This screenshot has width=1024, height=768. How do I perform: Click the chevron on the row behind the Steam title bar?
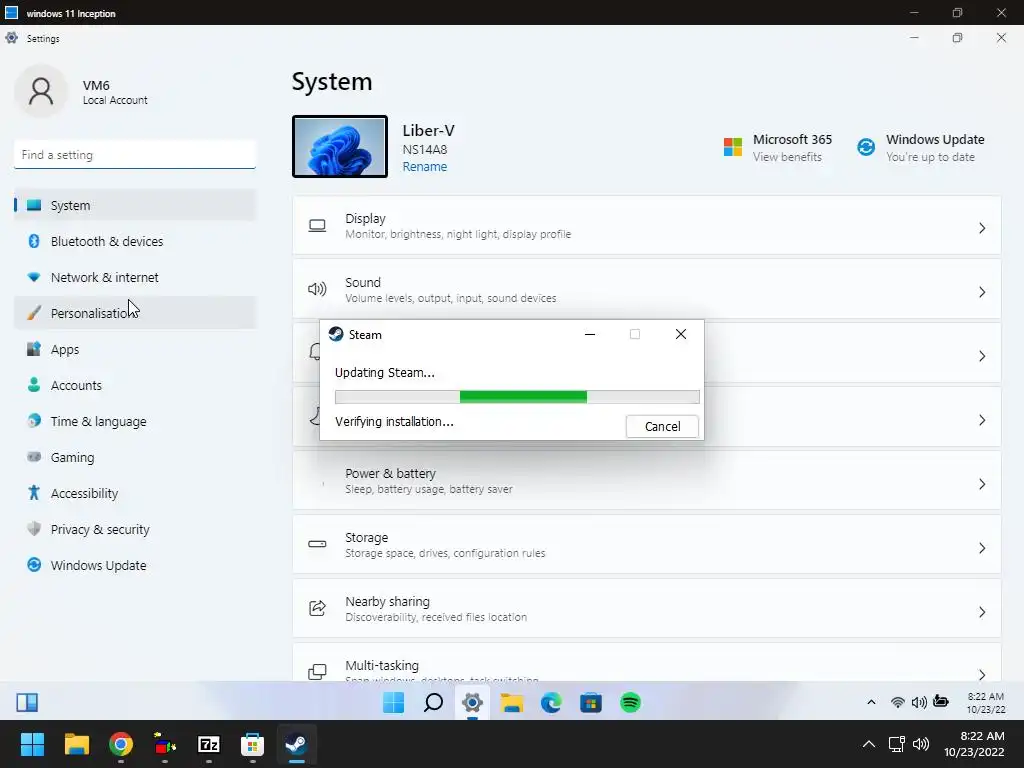982,356
